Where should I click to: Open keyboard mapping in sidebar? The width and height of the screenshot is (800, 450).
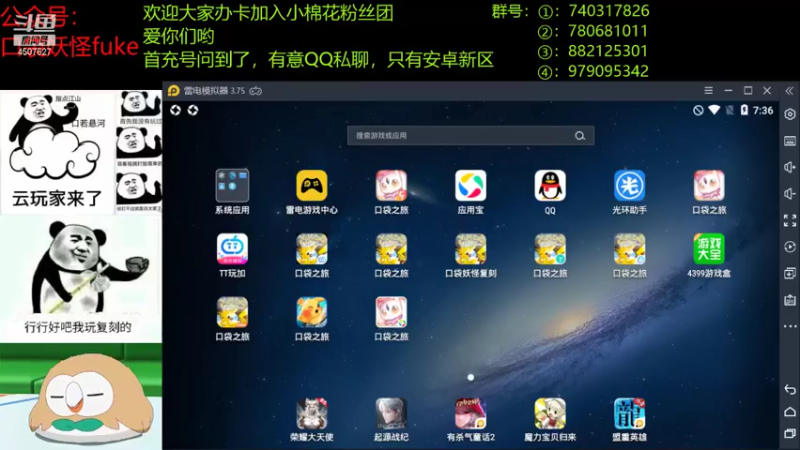coord(790,141)
